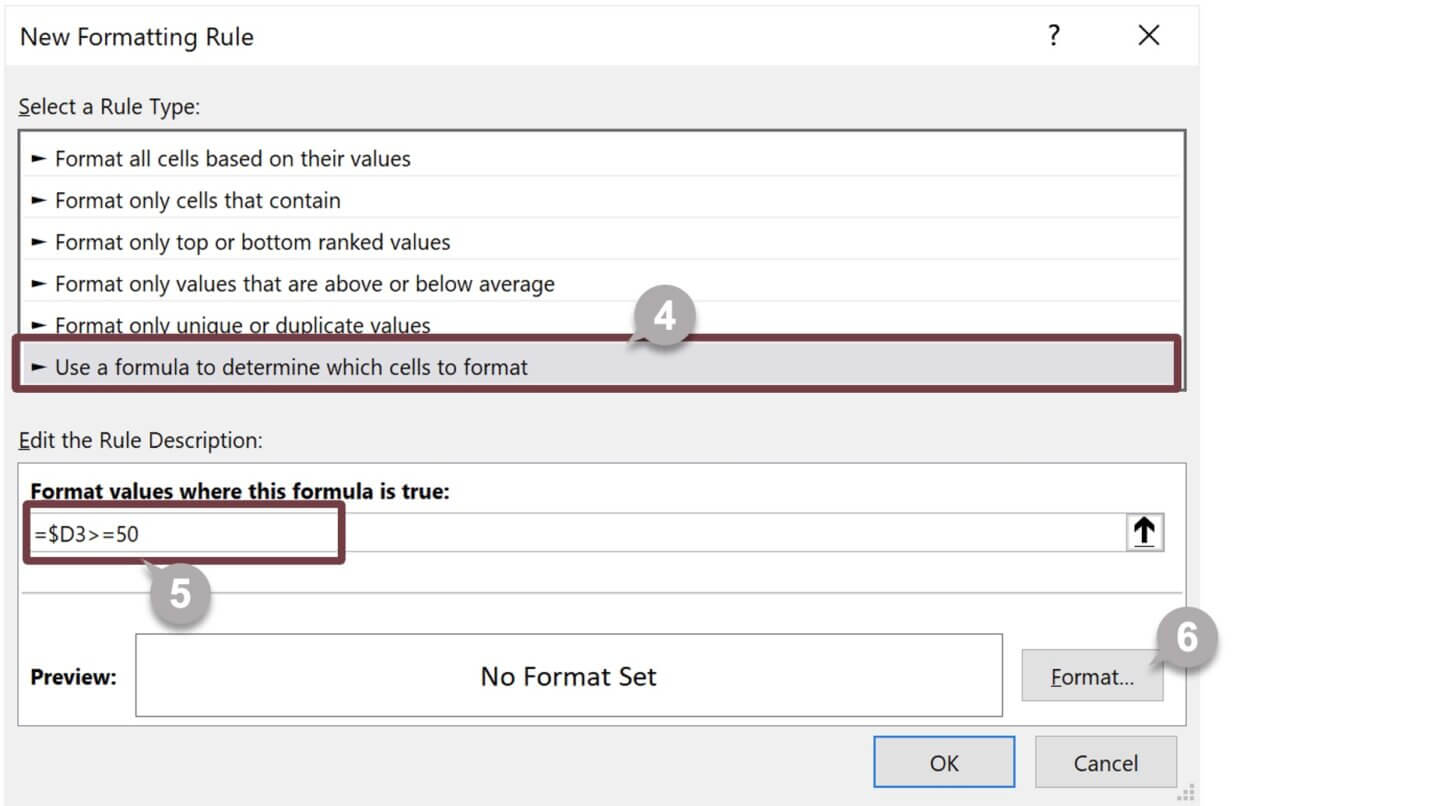Open the Format dialog with the Format button
This screenshot has width=1440, height=806.
click(x=1092, y=676)
